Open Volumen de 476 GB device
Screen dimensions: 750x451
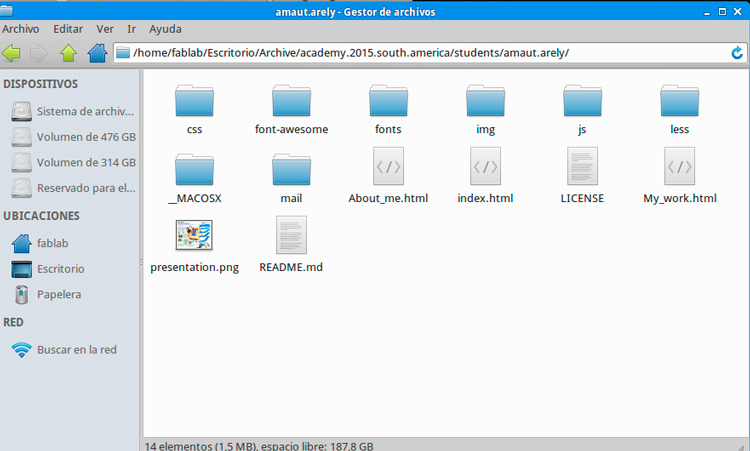point(73,137)
